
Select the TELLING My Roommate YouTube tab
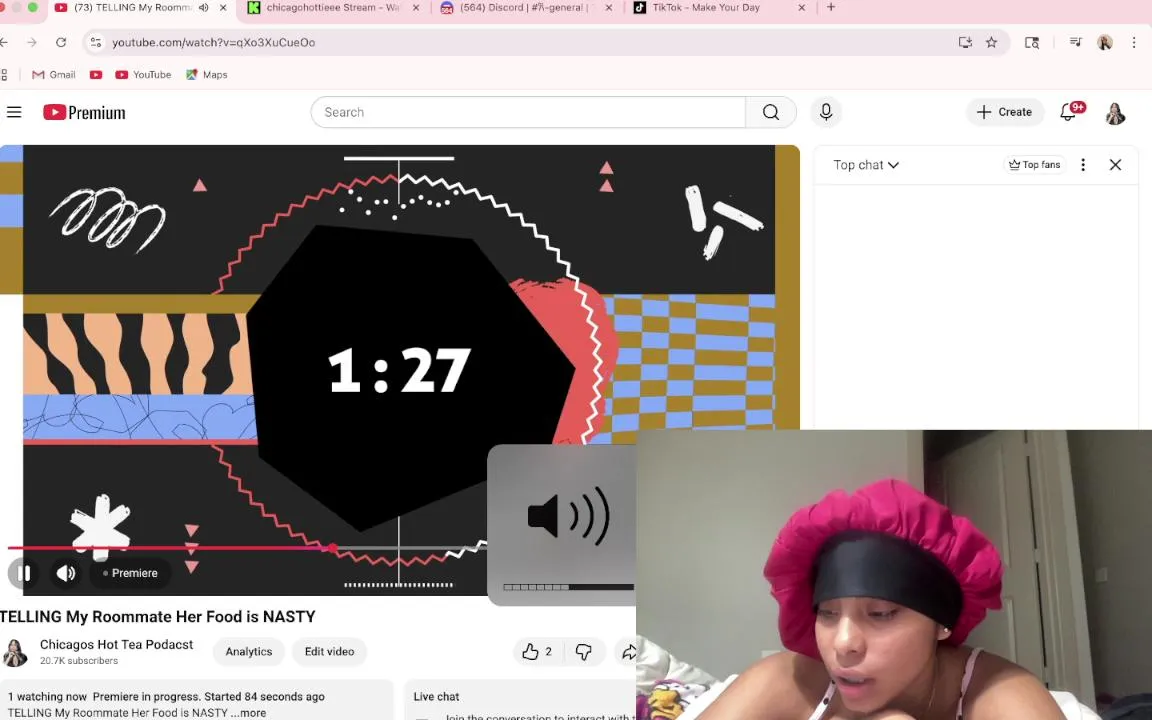pos(132,7)
